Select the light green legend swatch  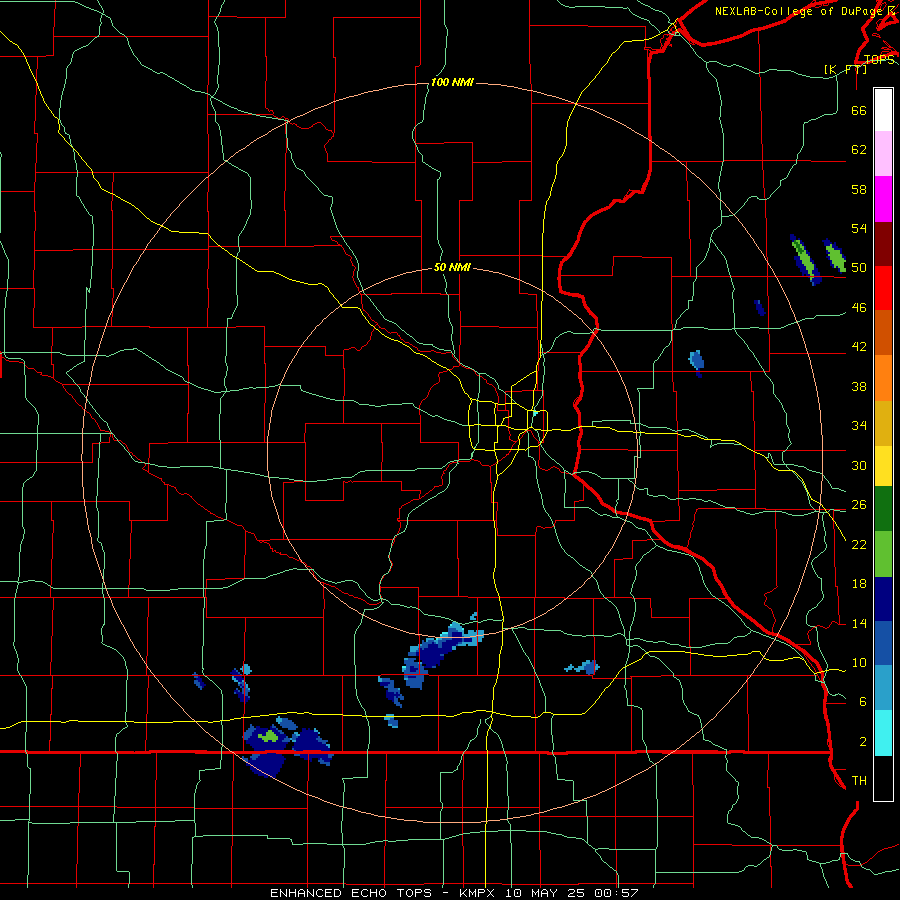(883, 554)
